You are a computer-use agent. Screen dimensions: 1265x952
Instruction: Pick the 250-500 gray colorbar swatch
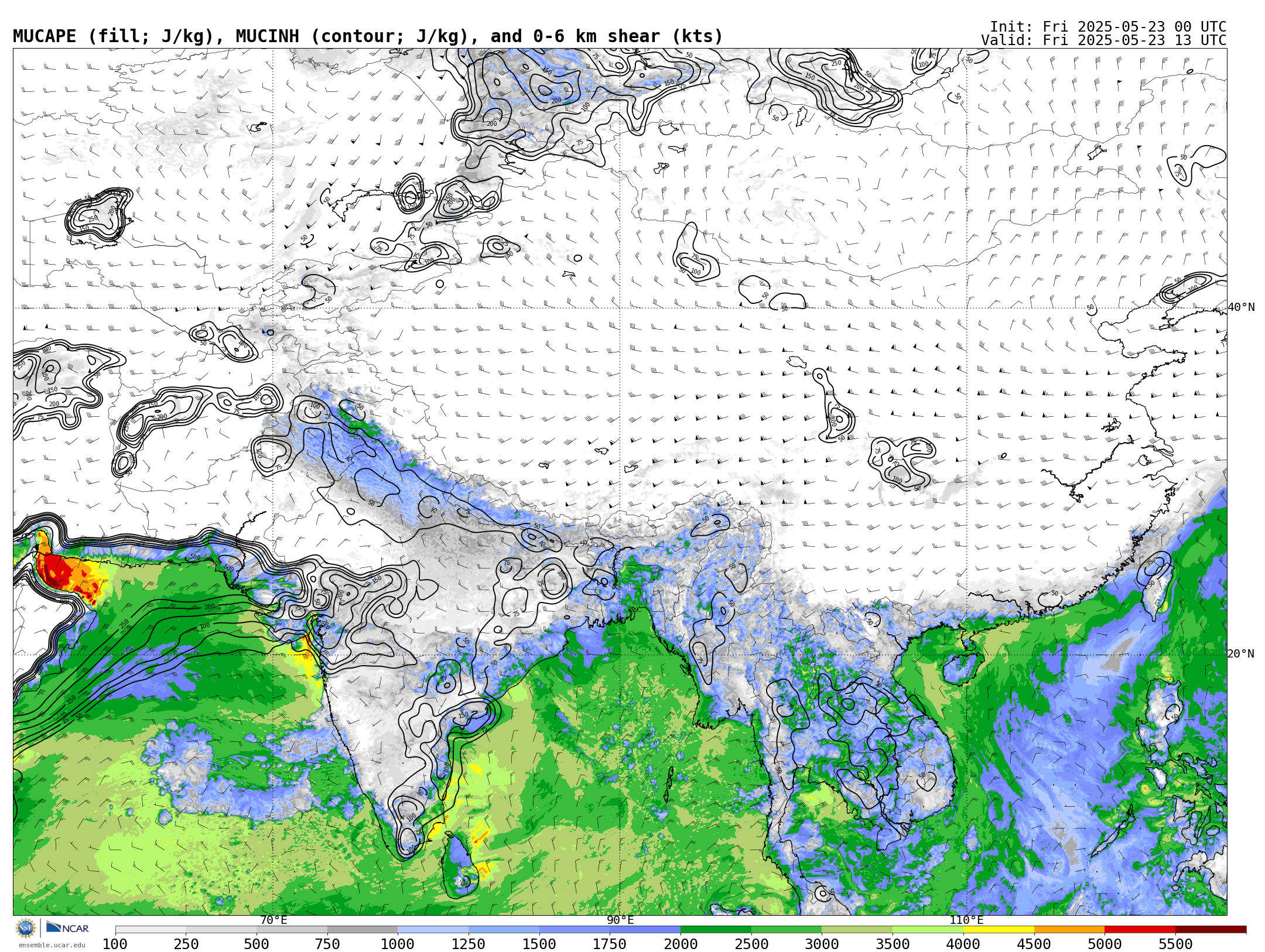[221, 930]
